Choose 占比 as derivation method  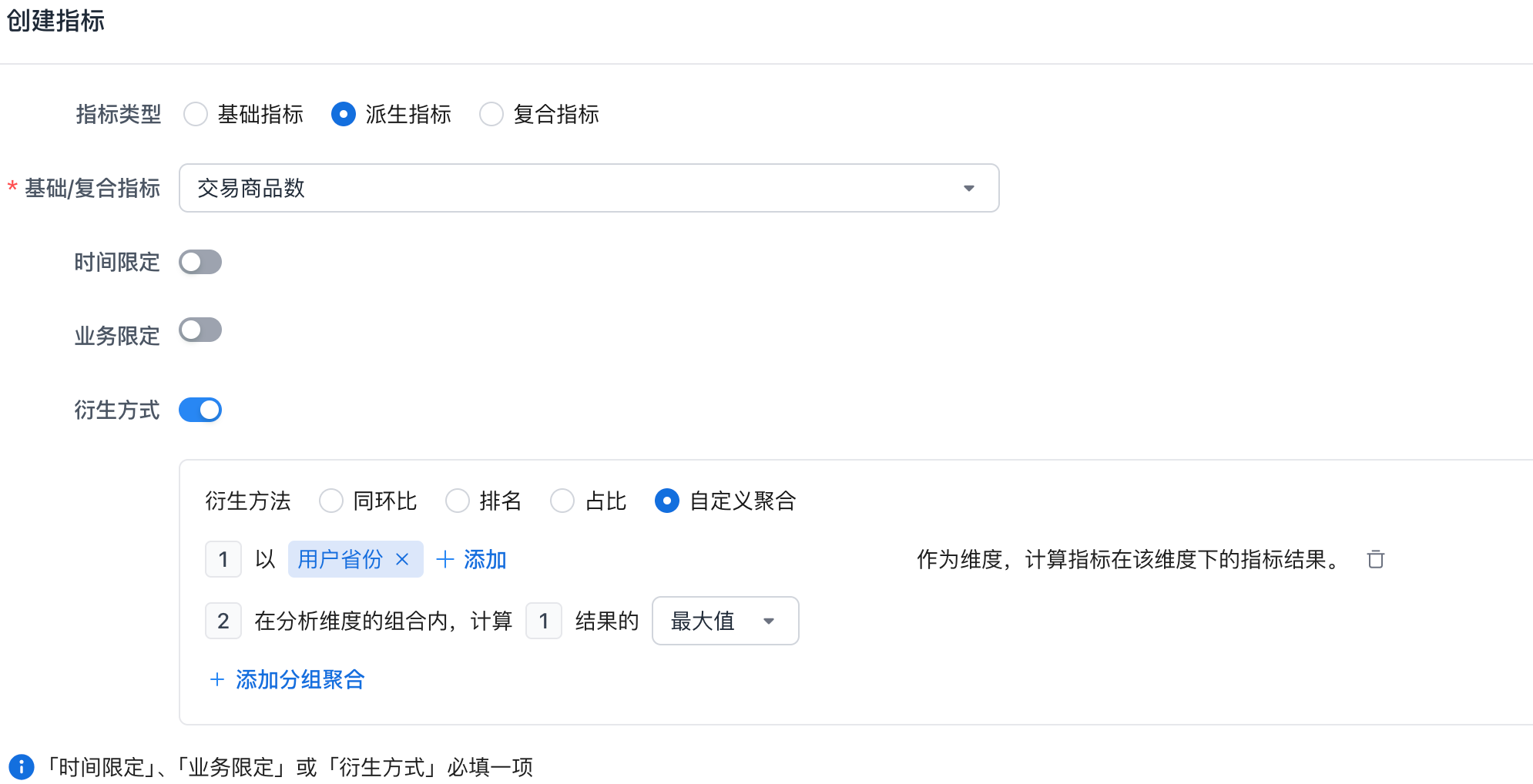(562, 501)
